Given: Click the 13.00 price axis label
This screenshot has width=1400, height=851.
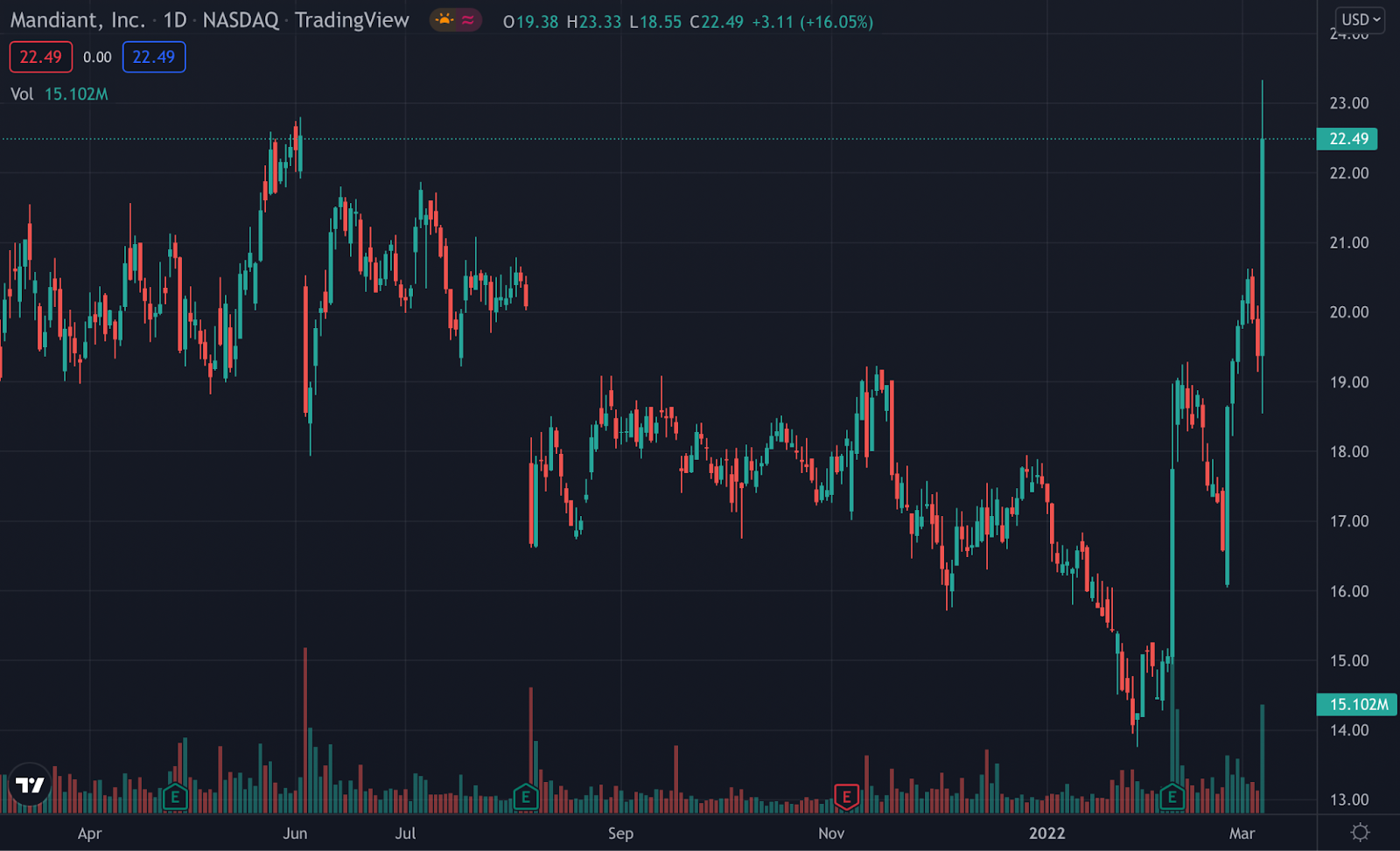Looking at the screenshot, I should click(1349, 799).
